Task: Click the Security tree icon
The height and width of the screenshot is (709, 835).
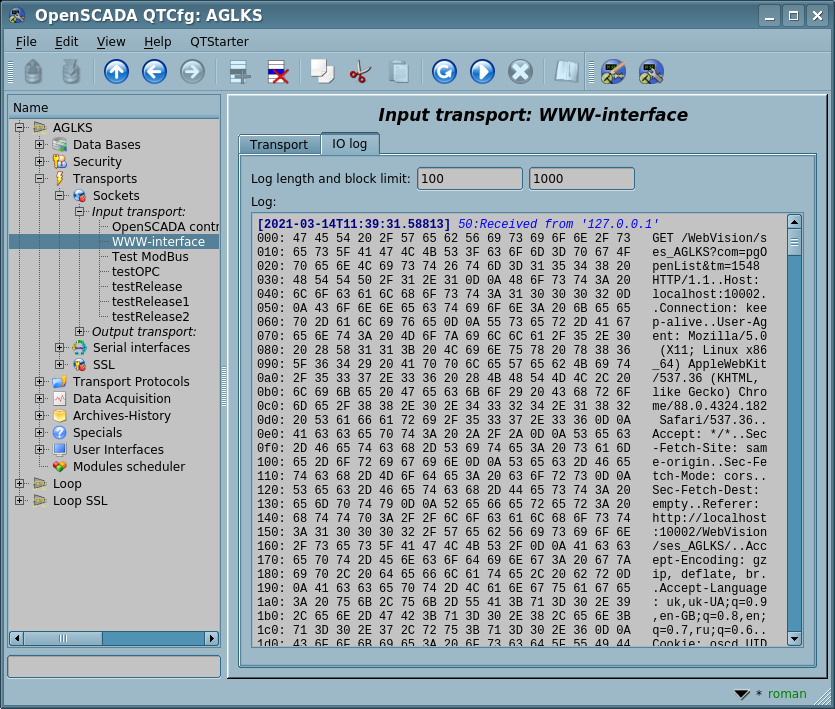Action: pyautogui.click(x=60, y=161)
